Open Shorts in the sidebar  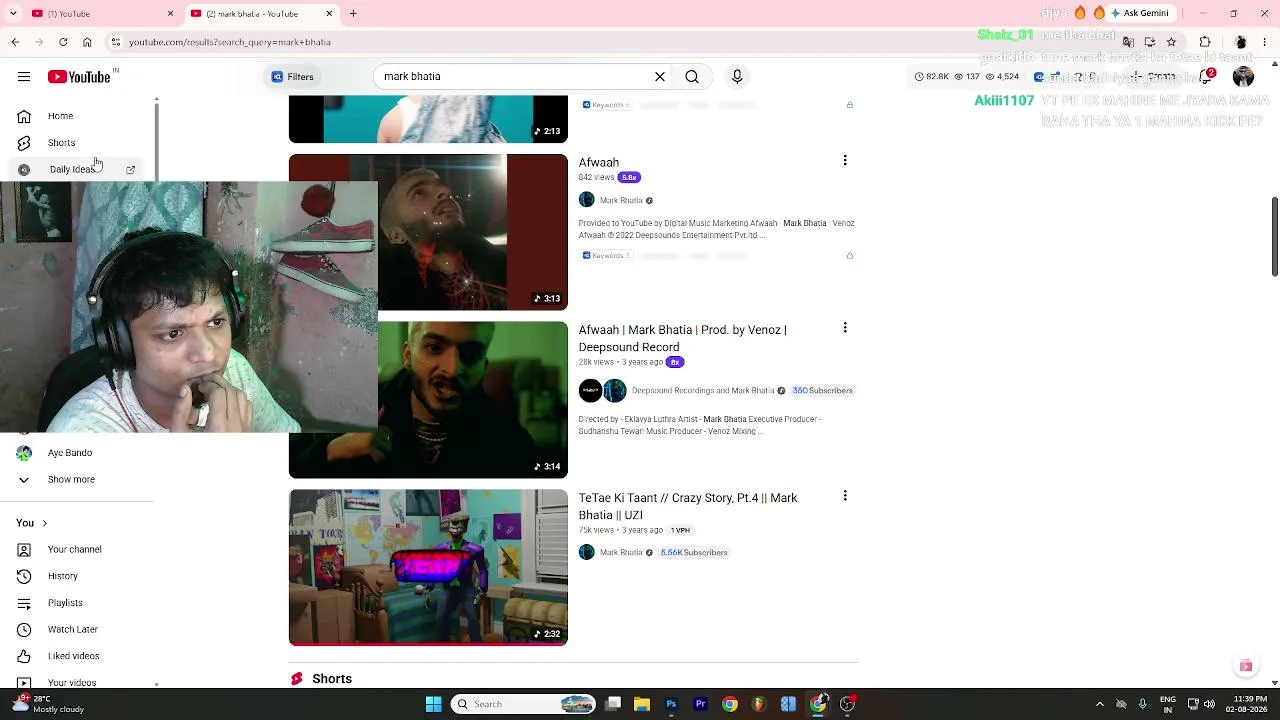78,143
